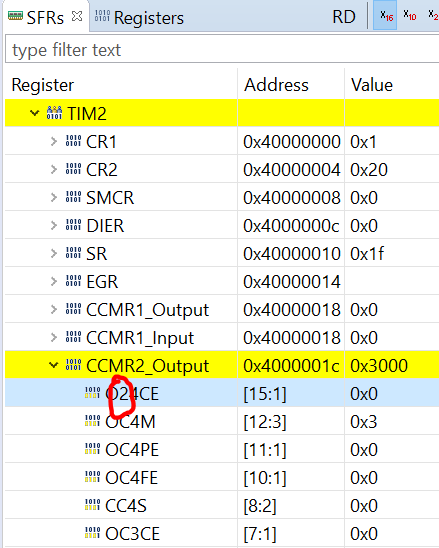Collapse the TIM2 peripheral node
The height and width of the screenshot is (548, 439).
click(34, 113)
